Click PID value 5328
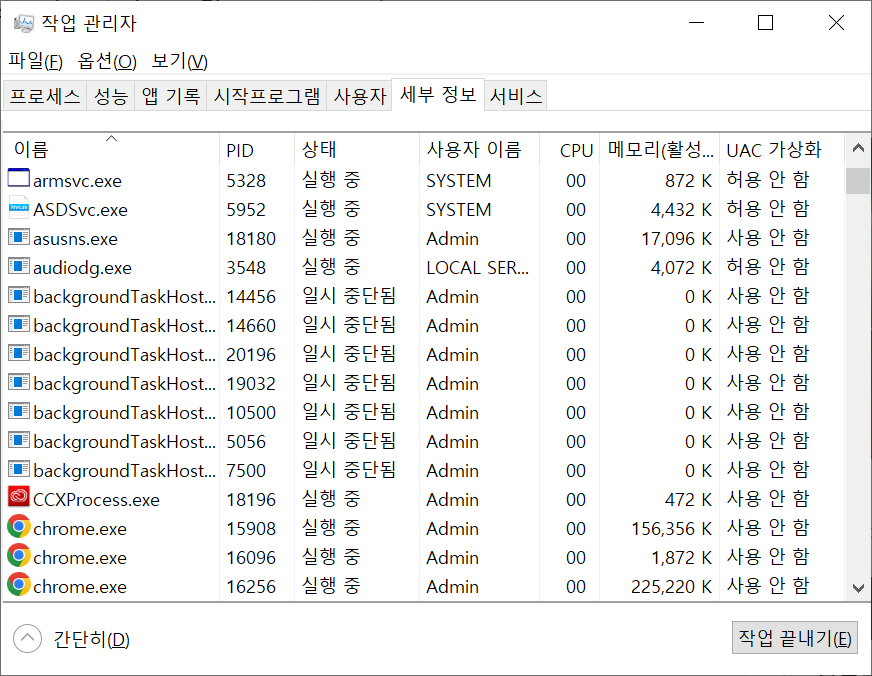 pos(246,181)
